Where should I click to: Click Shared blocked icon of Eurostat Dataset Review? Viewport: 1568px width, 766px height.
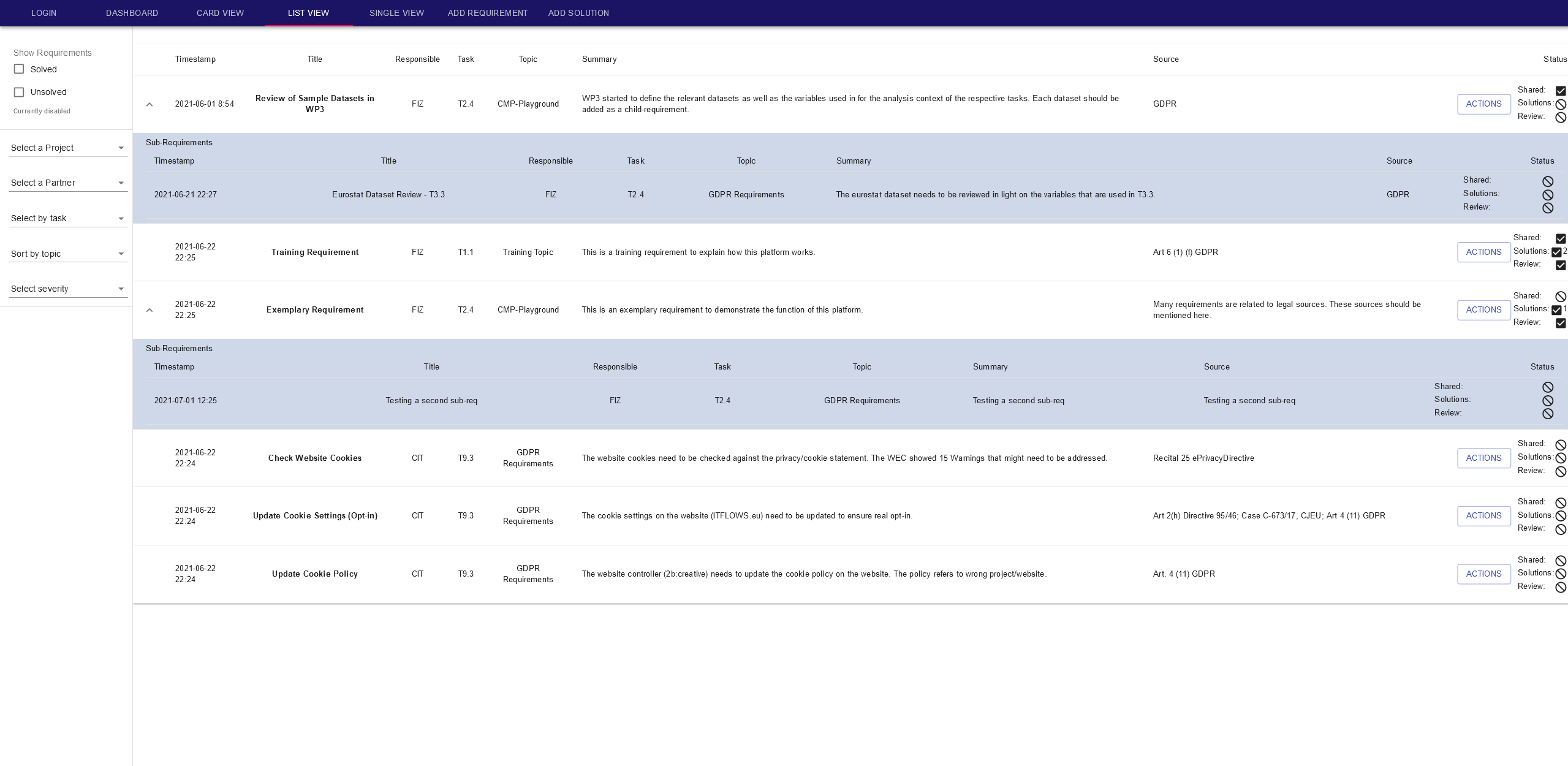[1548, 181]
